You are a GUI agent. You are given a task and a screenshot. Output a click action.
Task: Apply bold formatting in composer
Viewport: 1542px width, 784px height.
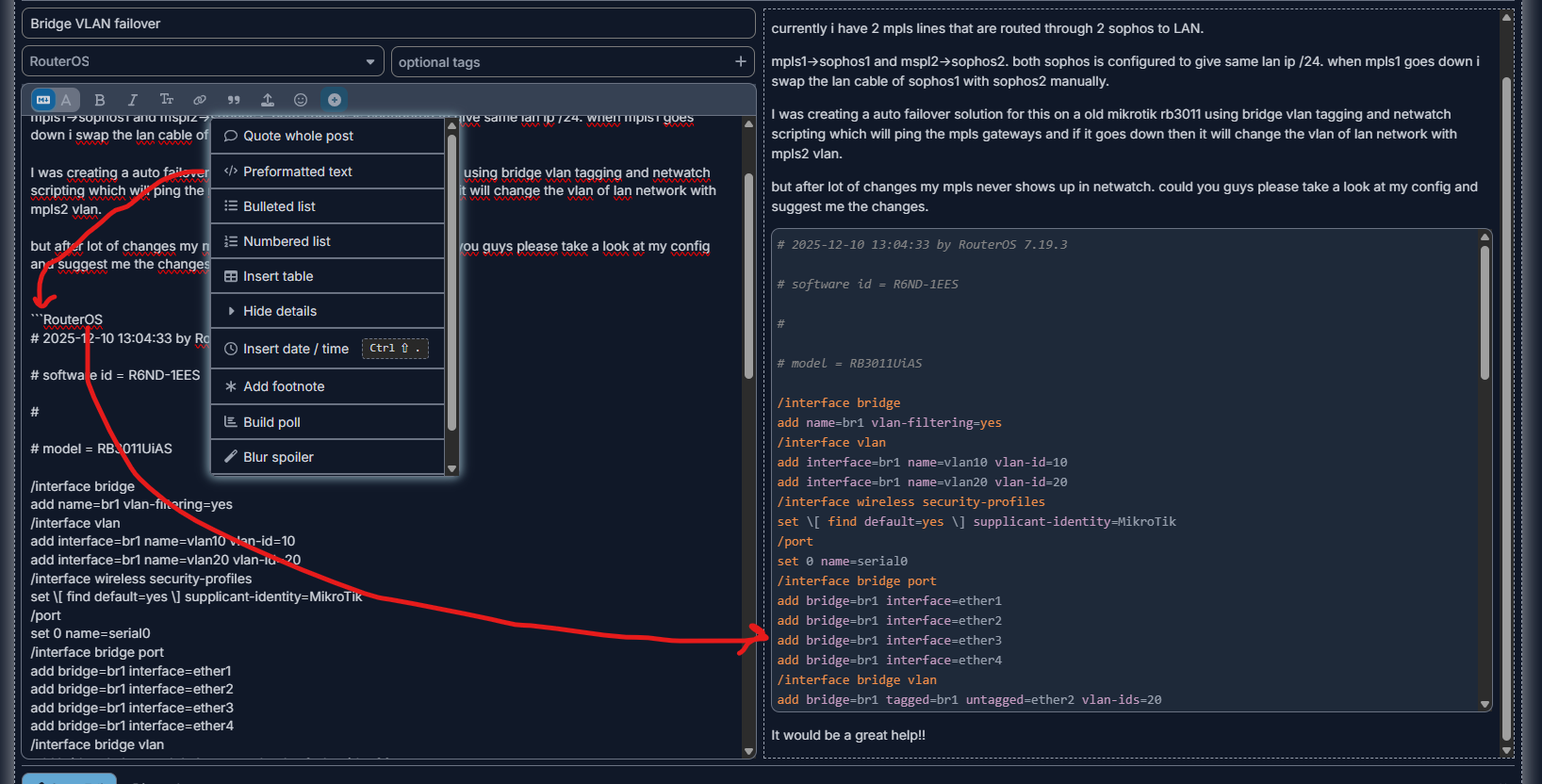[x=100, y=100]
